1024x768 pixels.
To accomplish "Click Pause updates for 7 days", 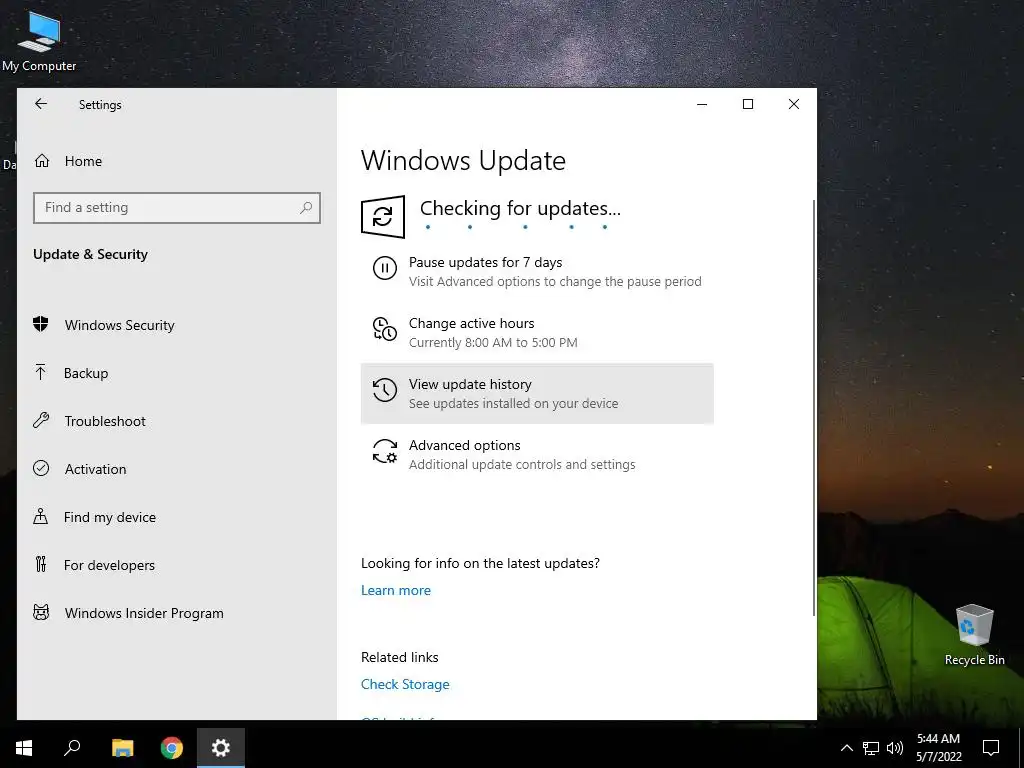I will click(x=537, y=271).
